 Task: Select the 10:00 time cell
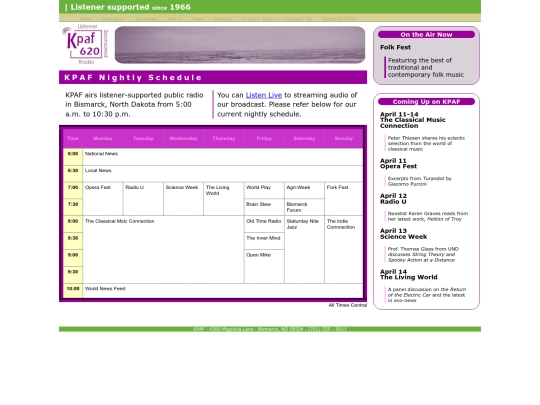[73, 291]
